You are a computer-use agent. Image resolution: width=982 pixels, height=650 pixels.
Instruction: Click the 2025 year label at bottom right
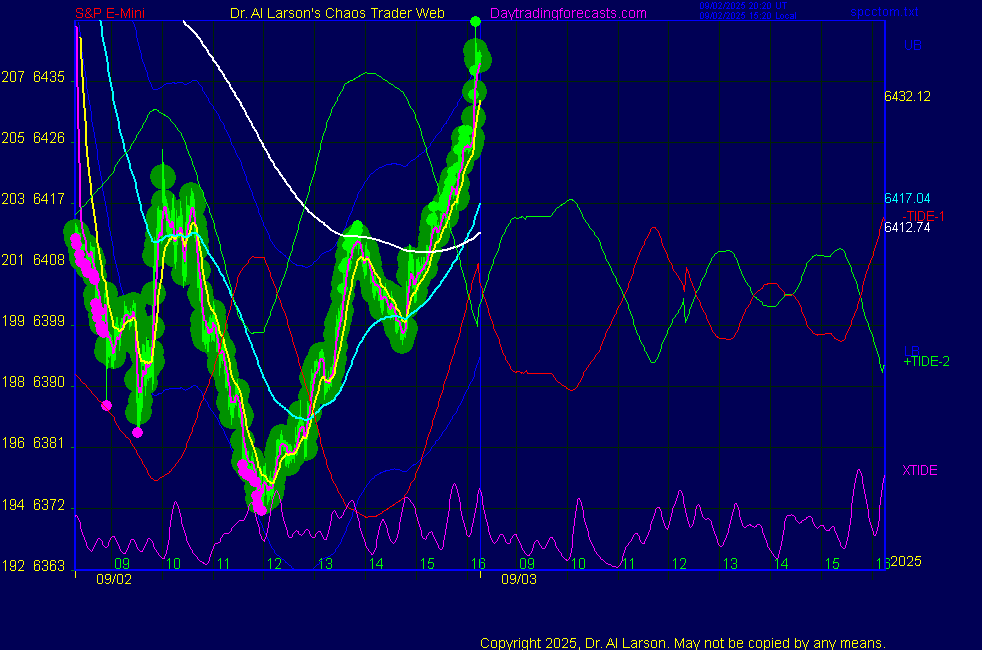[x=906, y=562]
